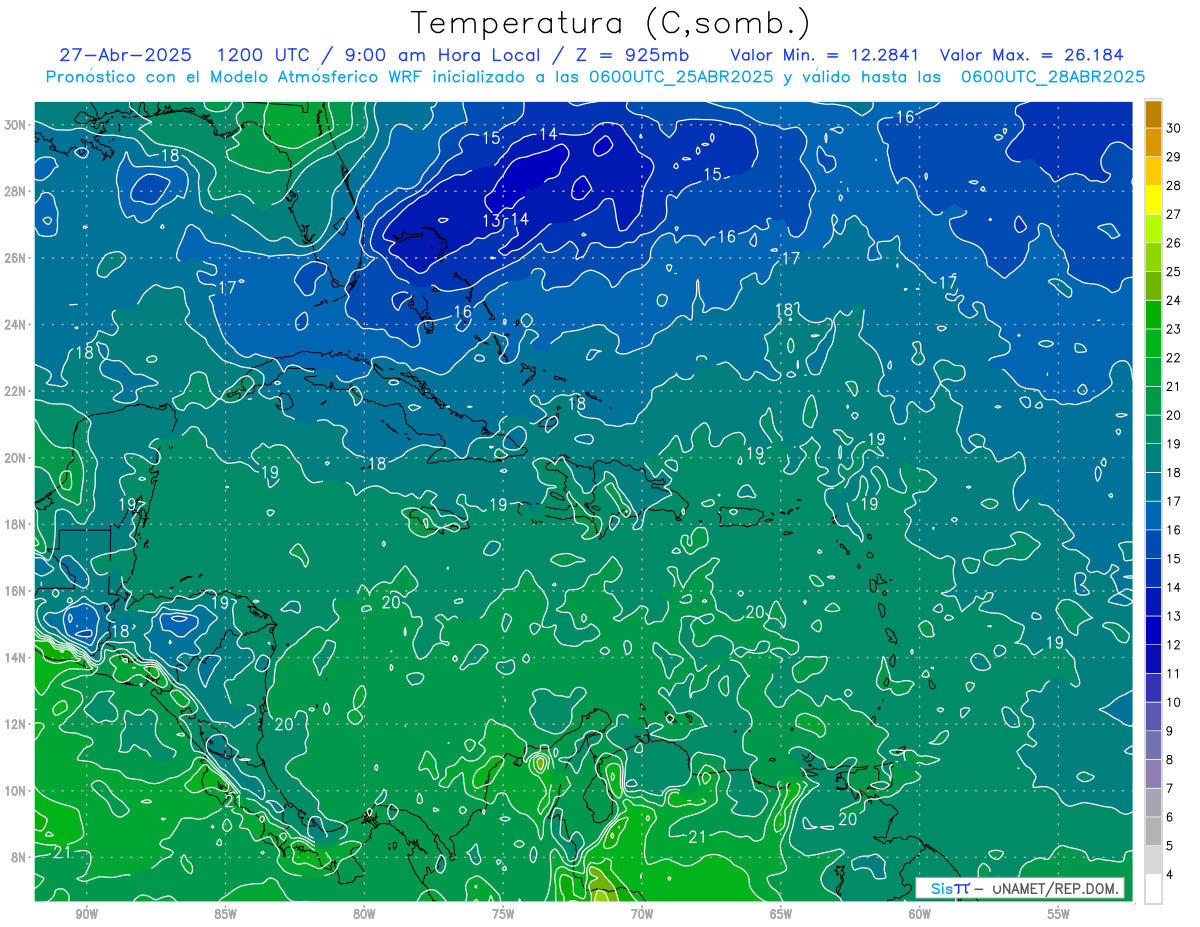Click the color scale number "29"
The image size is (1200, 927).
pyautogui.click(x=1173, y=156)
